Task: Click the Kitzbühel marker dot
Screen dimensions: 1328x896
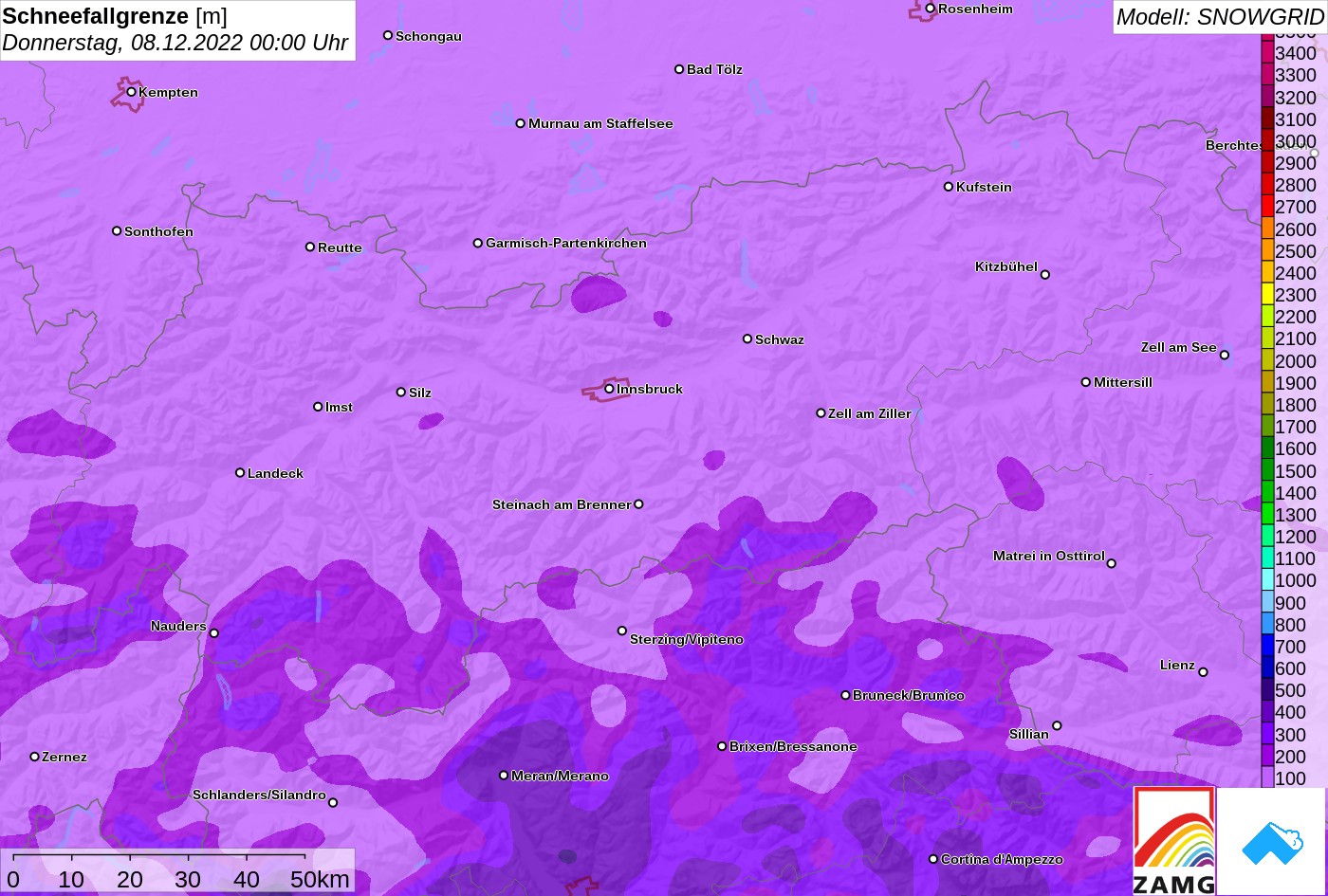Action: [1045, 275]
